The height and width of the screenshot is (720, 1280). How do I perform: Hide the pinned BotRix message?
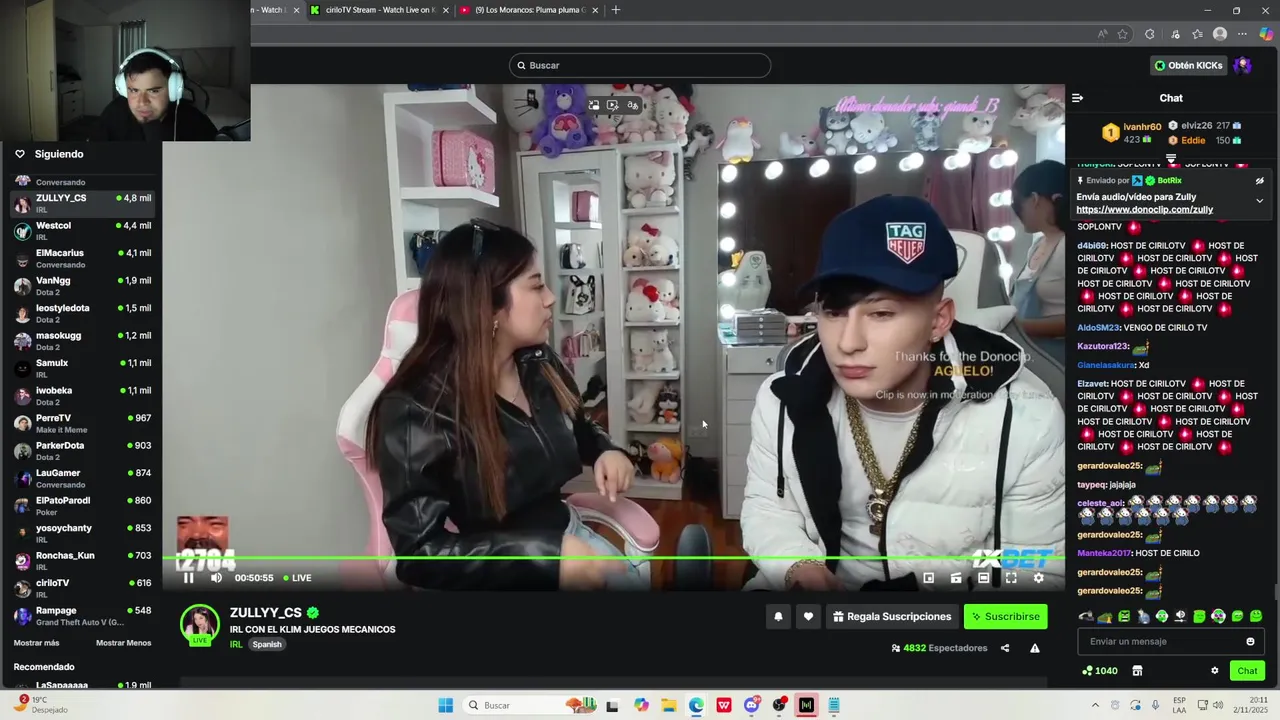[1260, 181]
